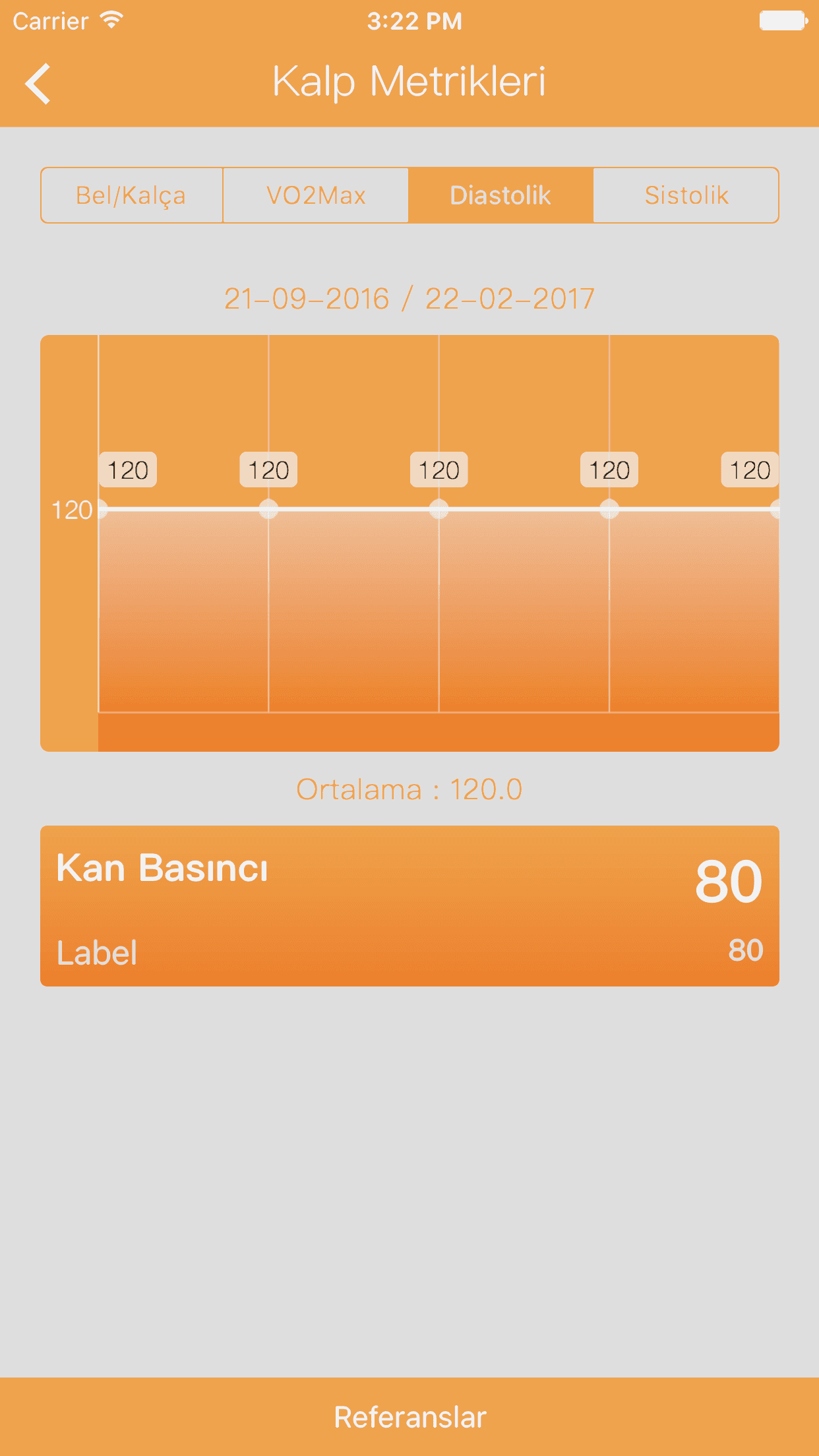This screenshot has width=819, height=1456.
Task: Tap the large 80 value in card
Action: pos(729,882)
